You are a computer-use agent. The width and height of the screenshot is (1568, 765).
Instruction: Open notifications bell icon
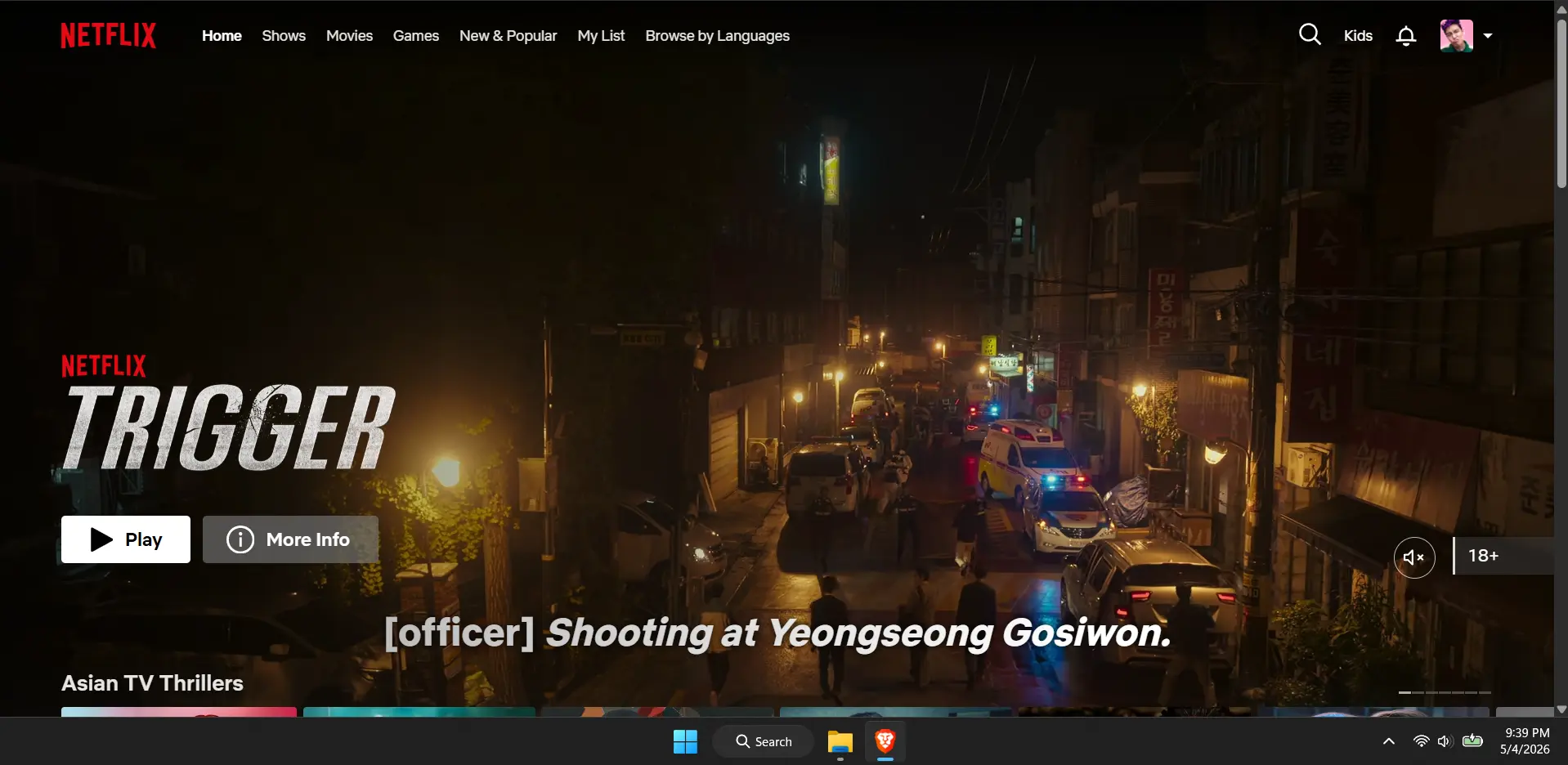click(x=1405, y=35)
